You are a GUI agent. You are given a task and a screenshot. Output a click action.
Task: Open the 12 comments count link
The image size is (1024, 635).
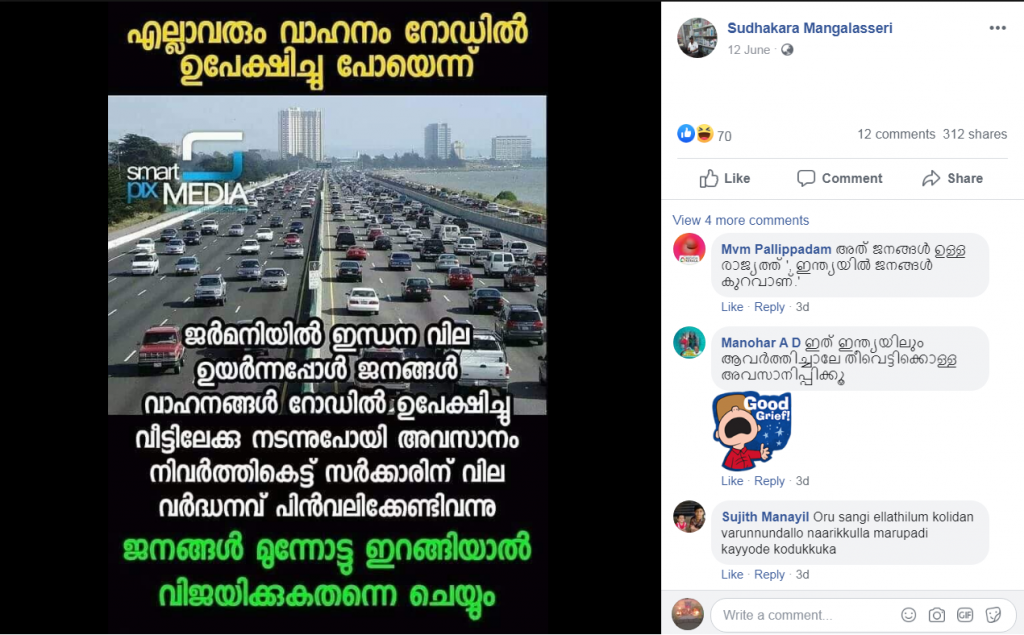tap(896, 134)
